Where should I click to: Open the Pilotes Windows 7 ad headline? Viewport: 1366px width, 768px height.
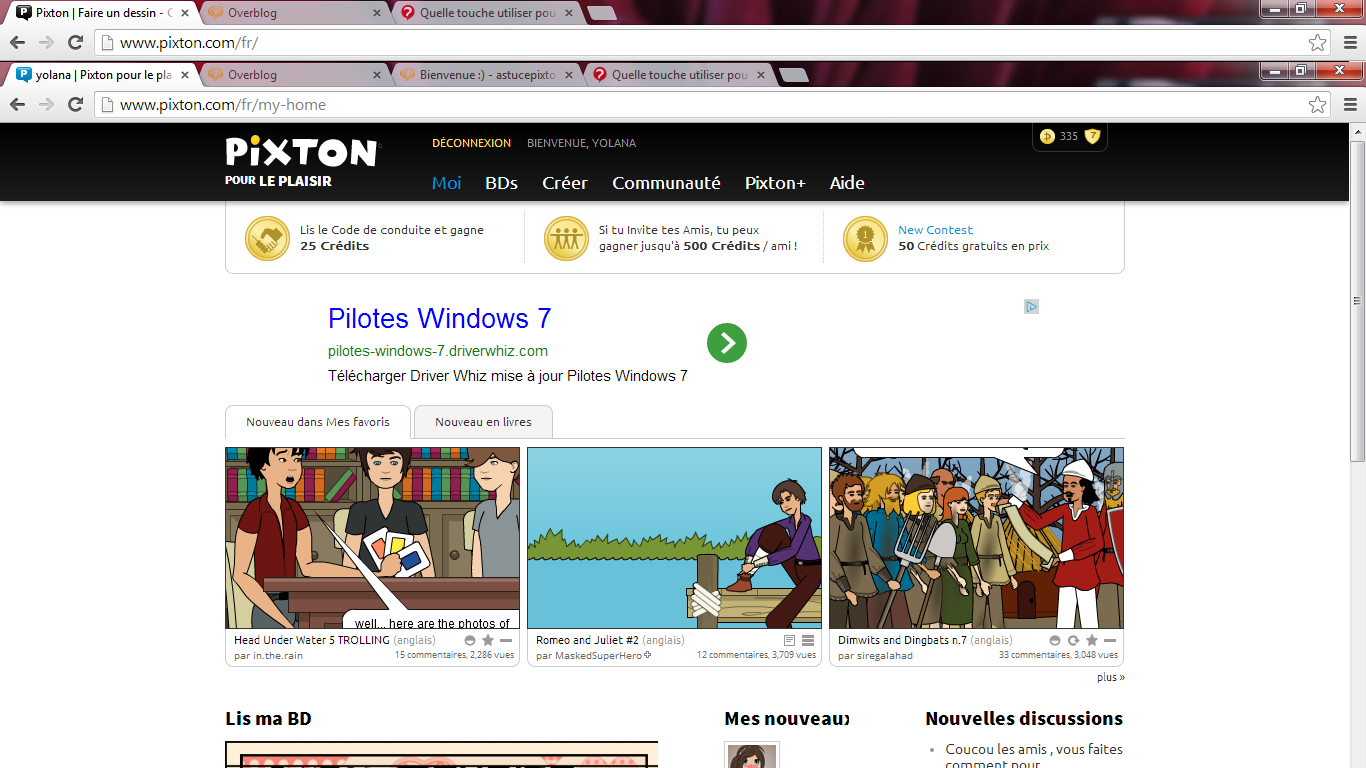[x=440, y=318]
